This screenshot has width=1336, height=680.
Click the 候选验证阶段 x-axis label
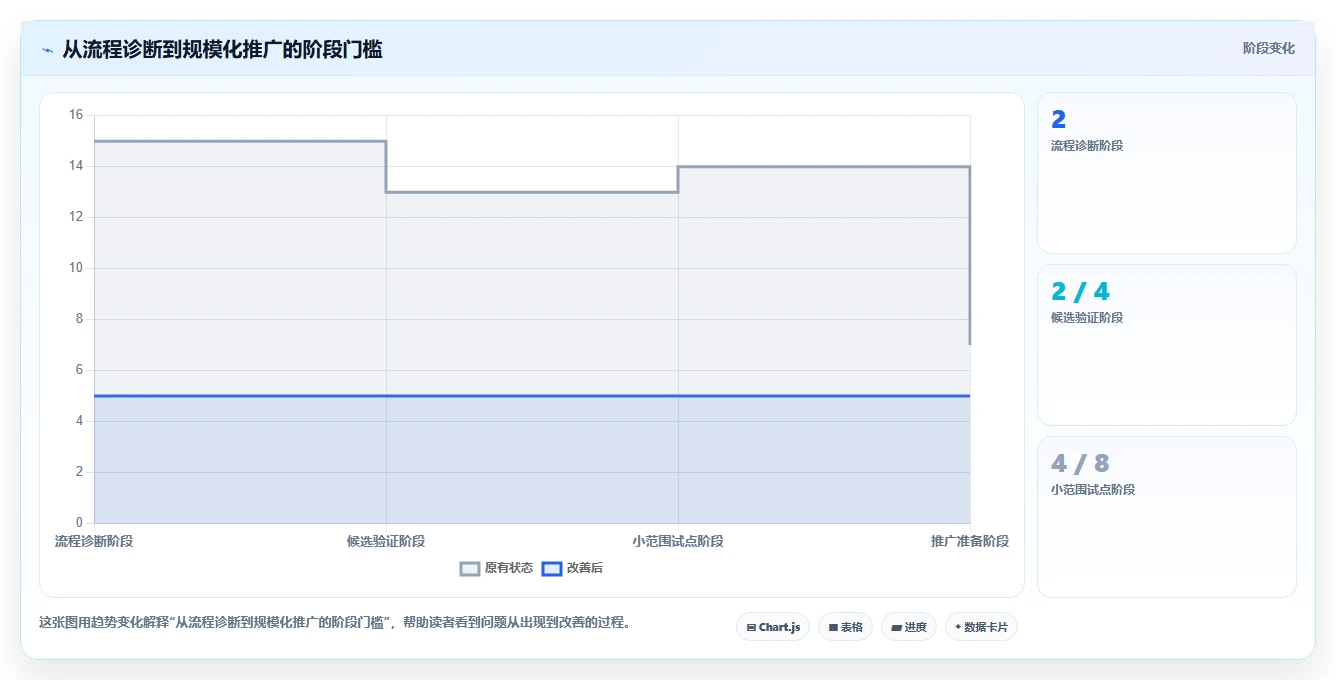tap(386, 541)
